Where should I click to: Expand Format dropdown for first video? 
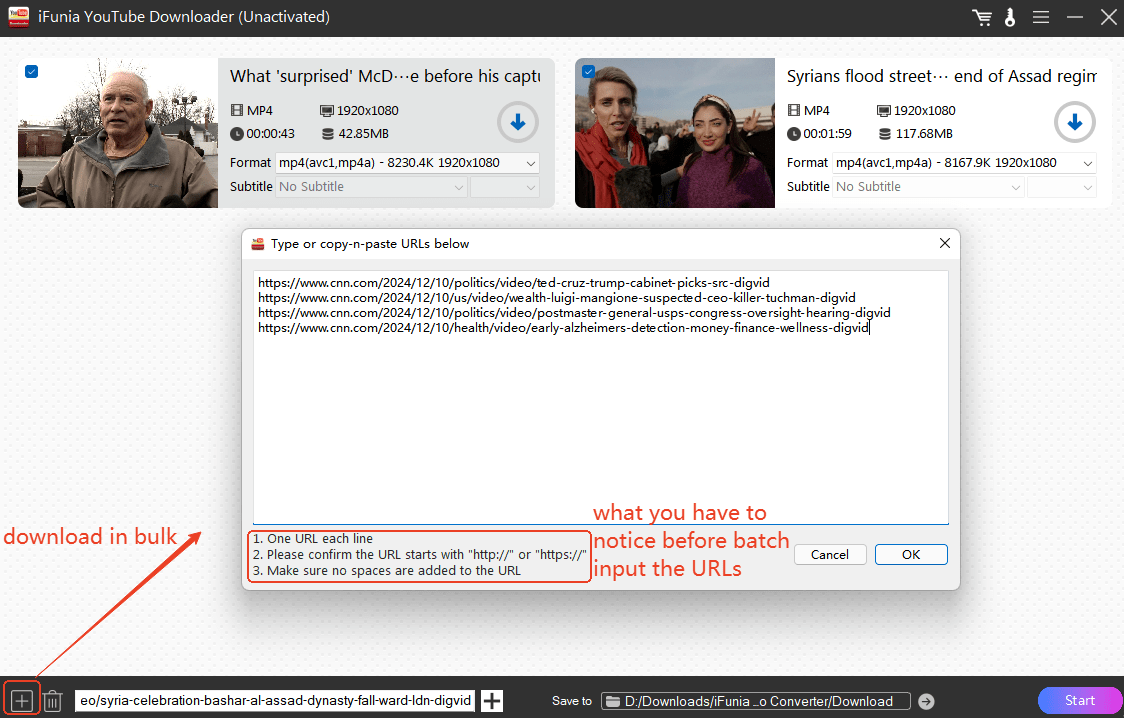[407, 163]
